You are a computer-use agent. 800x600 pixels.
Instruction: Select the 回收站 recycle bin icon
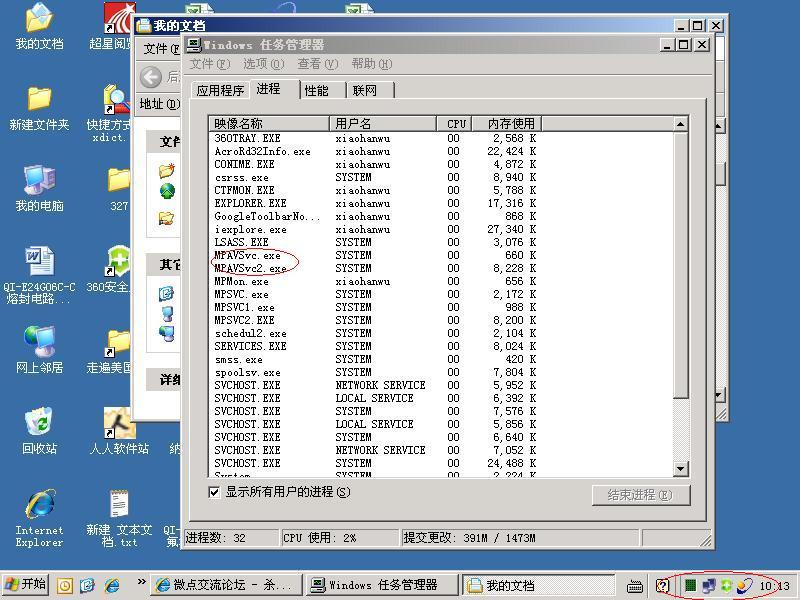point(39,431)
